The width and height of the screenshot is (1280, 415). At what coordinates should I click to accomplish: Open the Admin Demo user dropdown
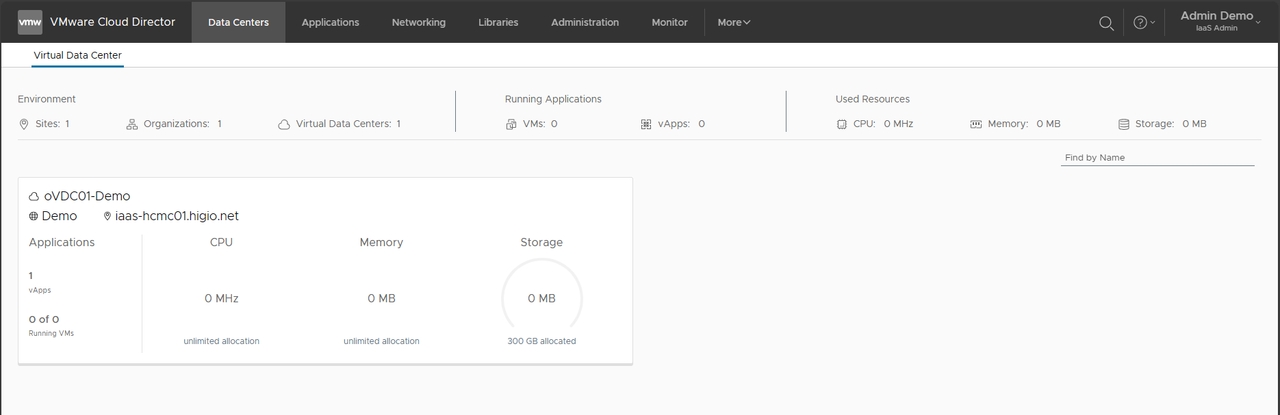pyautogui.click(x=1220, y=21)
